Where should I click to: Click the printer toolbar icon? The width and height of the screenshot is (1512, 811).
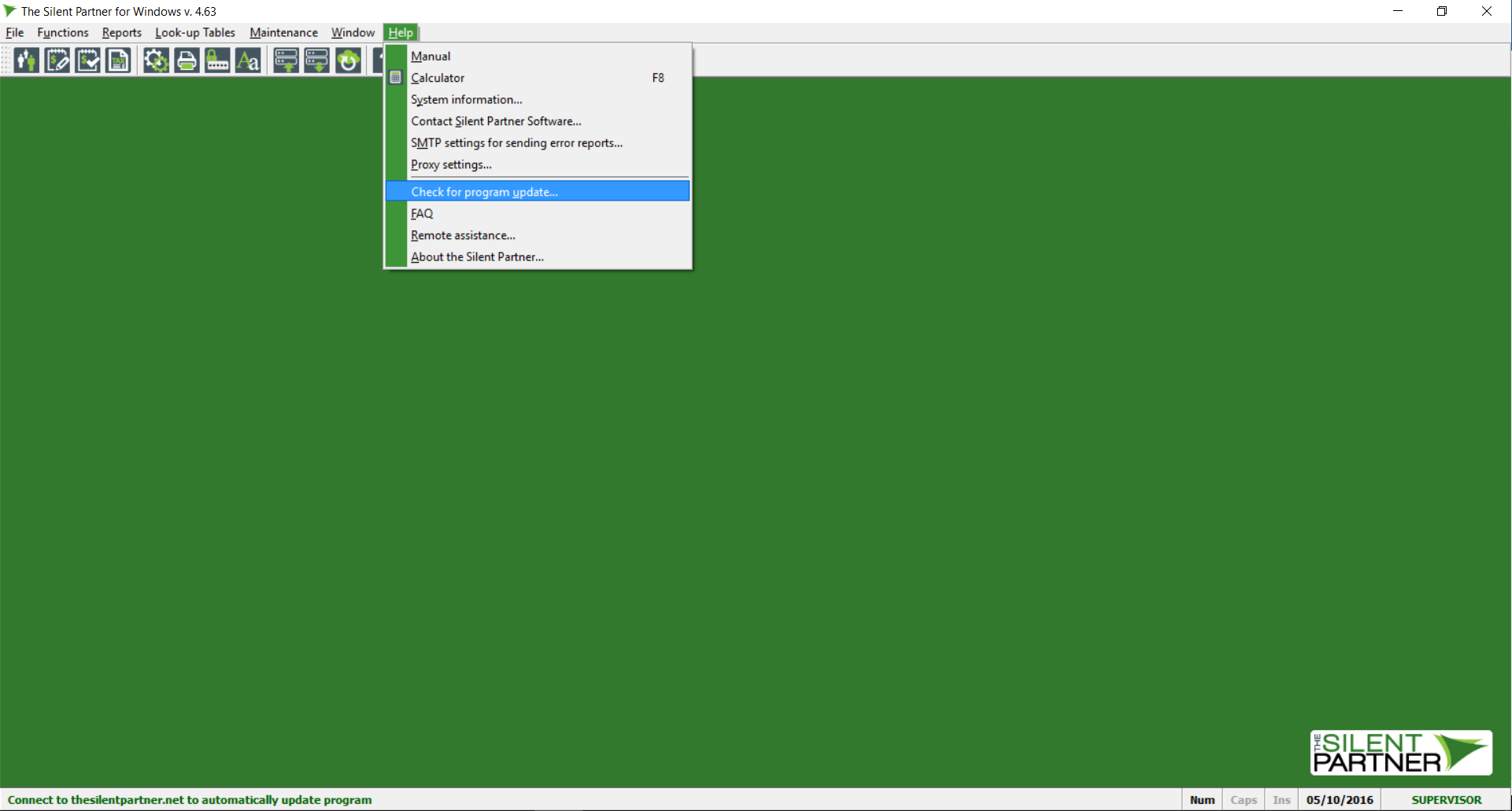[x=187, y=61]
